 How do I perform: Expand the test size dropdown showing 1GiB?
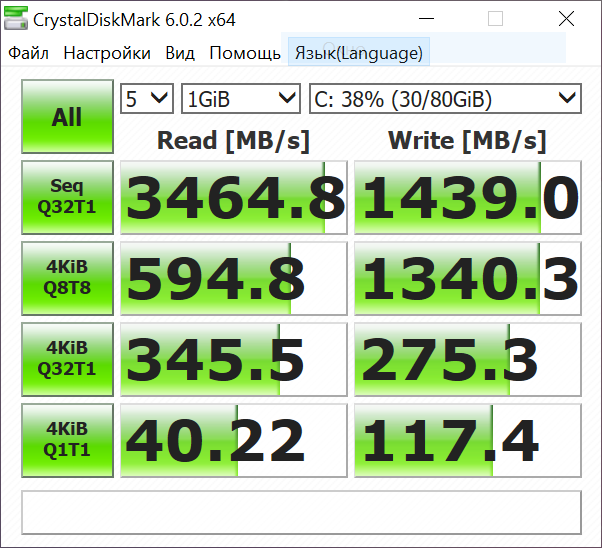point(241,99)
